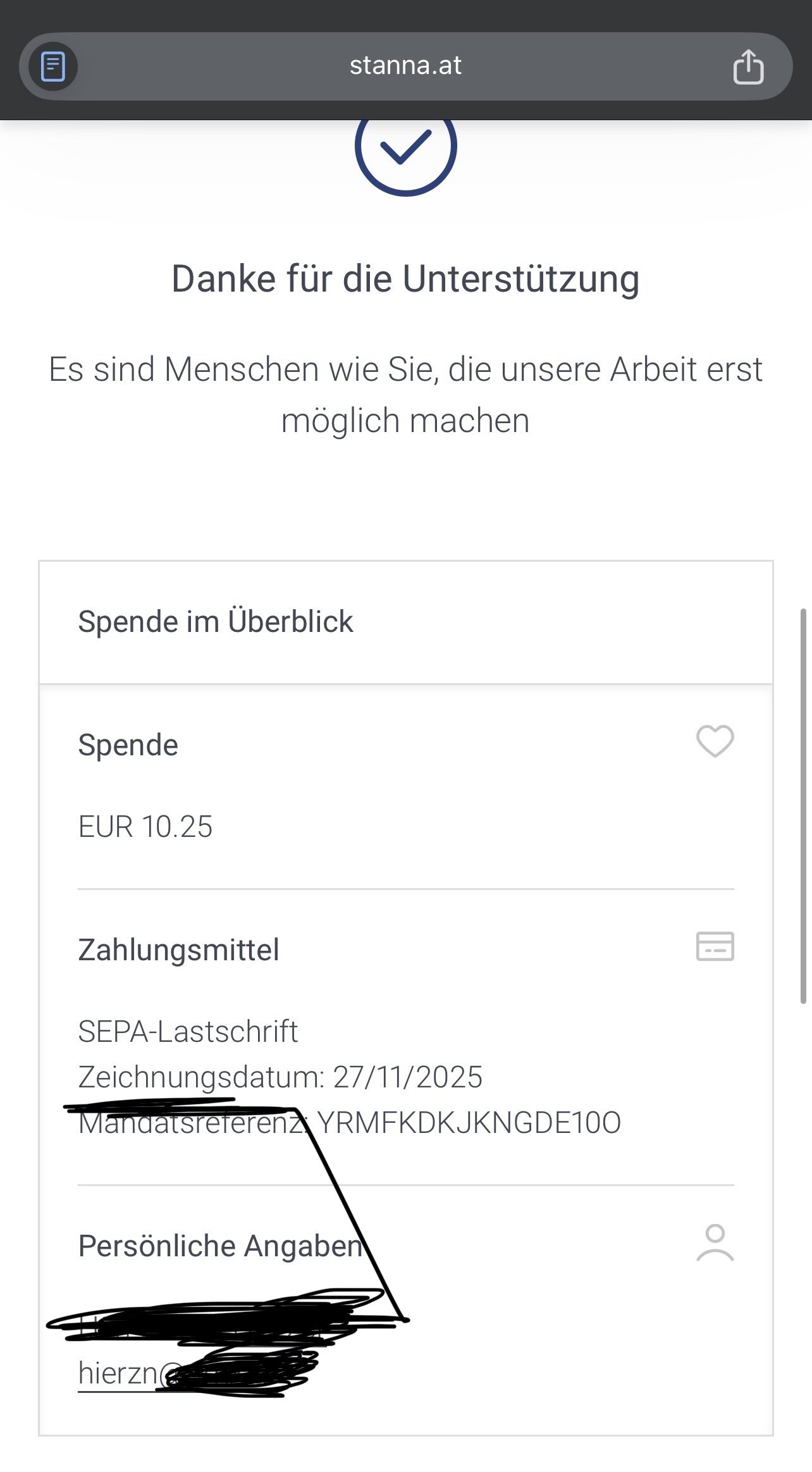Tap the "Danke für die Unterstützung" heading
The width and height of the screenshot is (812, 1472).
(x=405, y=279)
